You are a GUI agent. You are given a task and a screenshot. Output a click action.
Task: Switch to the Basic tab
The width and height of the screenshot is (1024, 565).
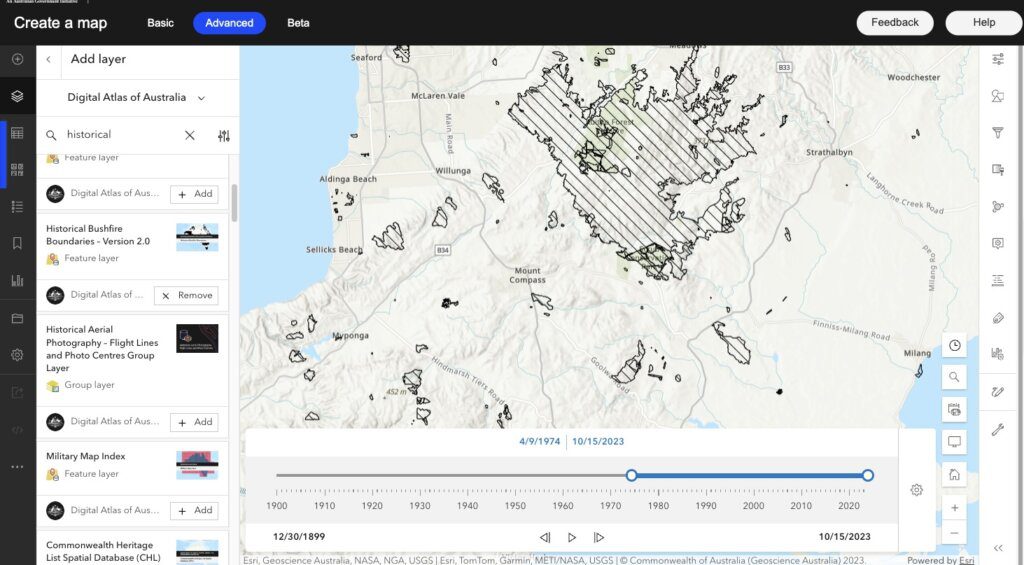pyautogui.click(x=160, y=23)
